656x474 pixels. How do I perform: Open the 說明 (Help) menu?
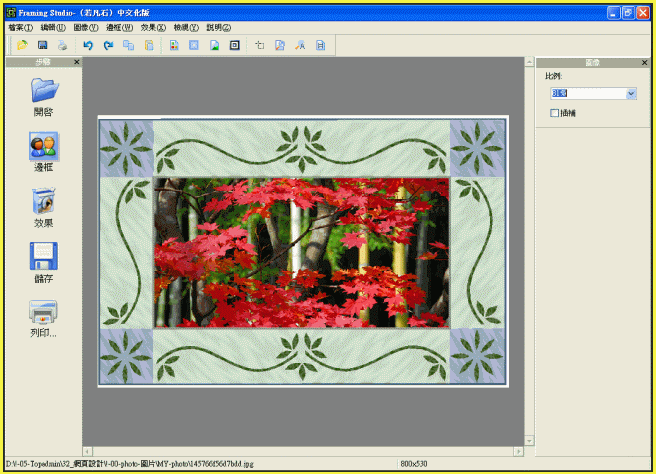point(218,27)
